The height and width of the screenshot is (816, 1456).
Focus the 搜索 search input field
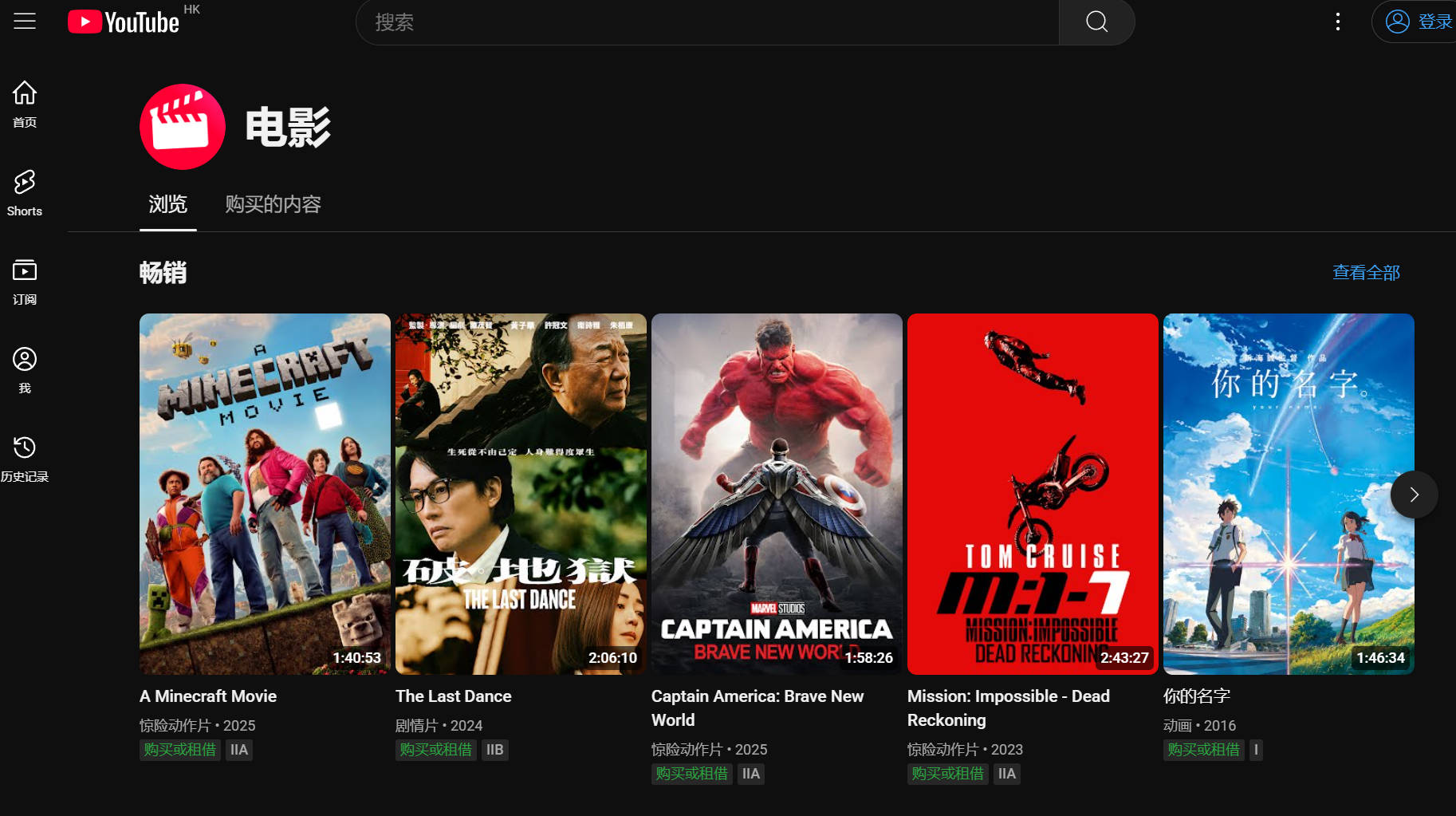click(x=706, y=22)
